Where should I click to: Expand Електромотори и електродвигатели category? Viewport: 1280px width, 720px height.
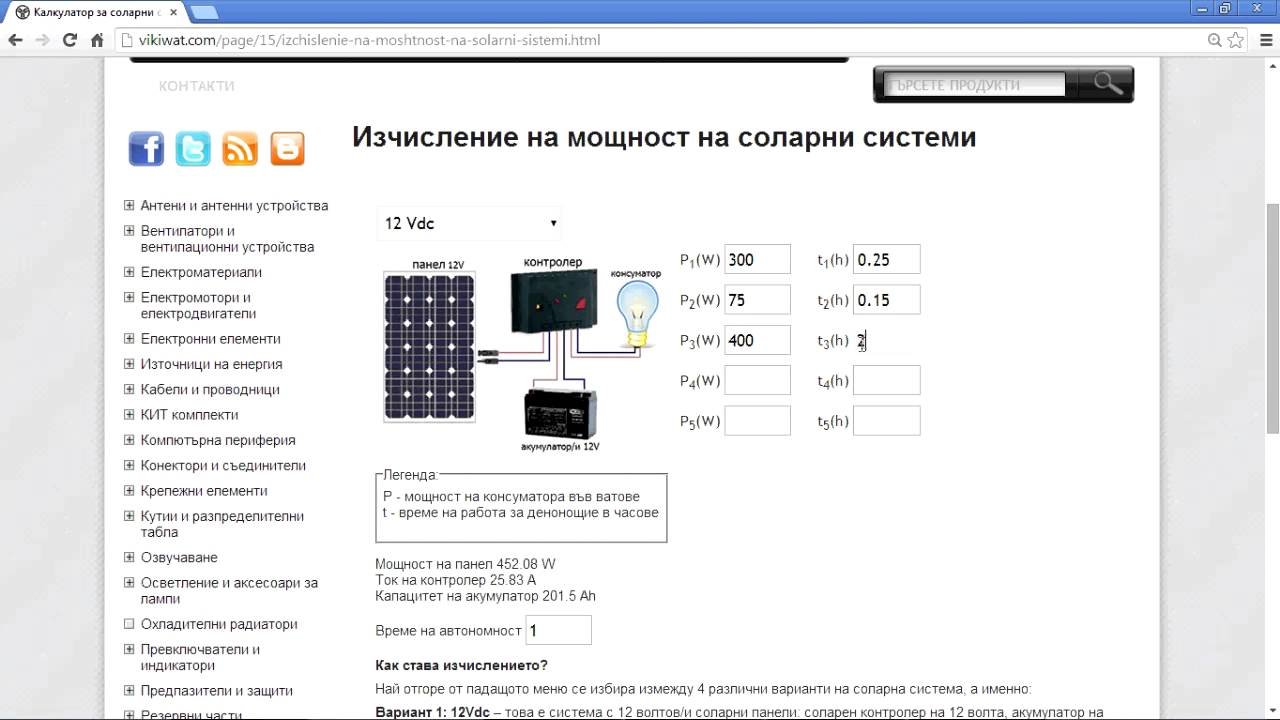point(129,297)
